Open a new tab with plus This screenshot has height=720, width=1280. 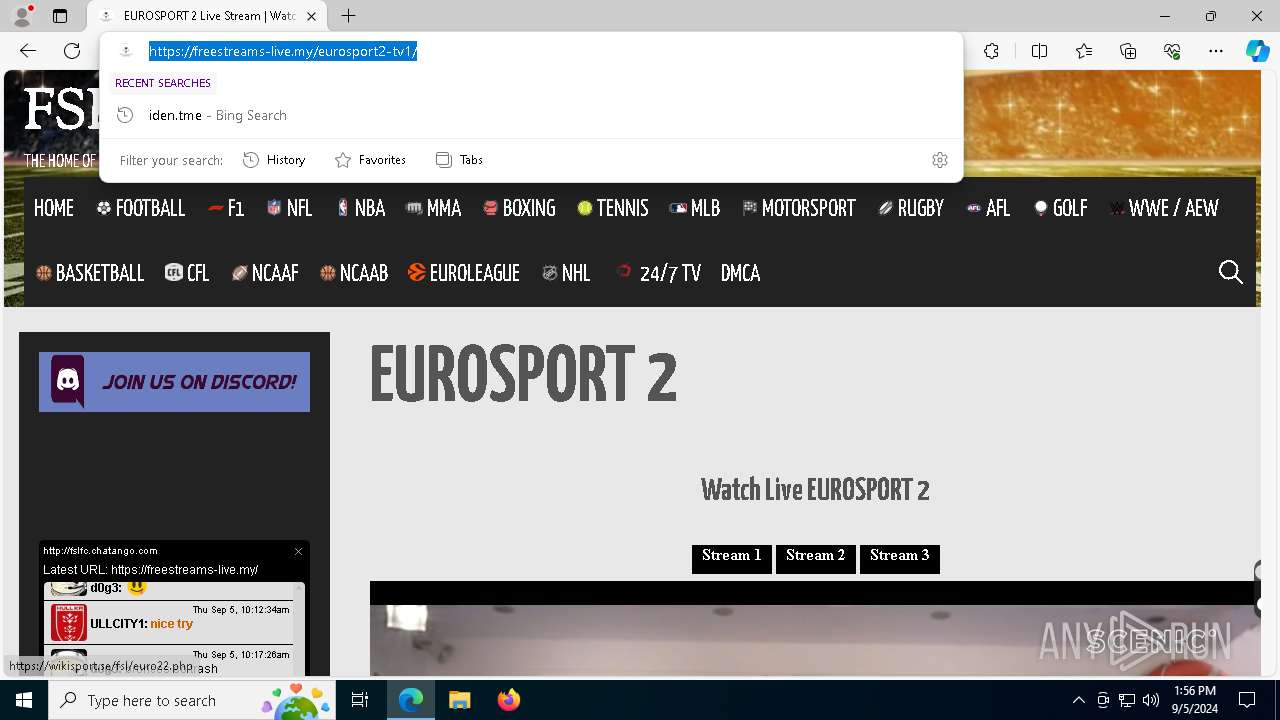coord(348,16)
